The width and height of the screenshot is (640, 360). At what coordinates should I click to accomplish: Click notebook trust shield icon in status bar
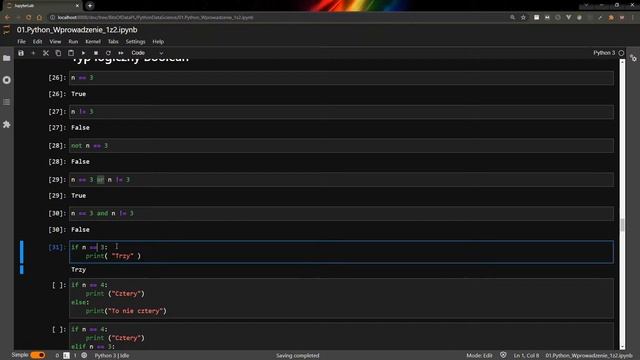(503, 356)
